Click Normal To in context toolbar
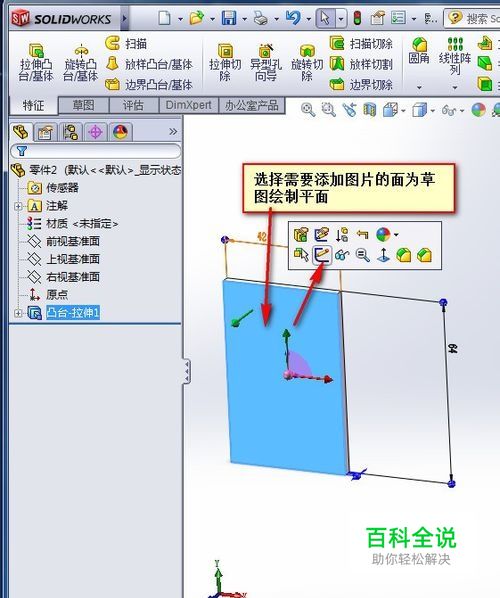 (x=383, y=254)
